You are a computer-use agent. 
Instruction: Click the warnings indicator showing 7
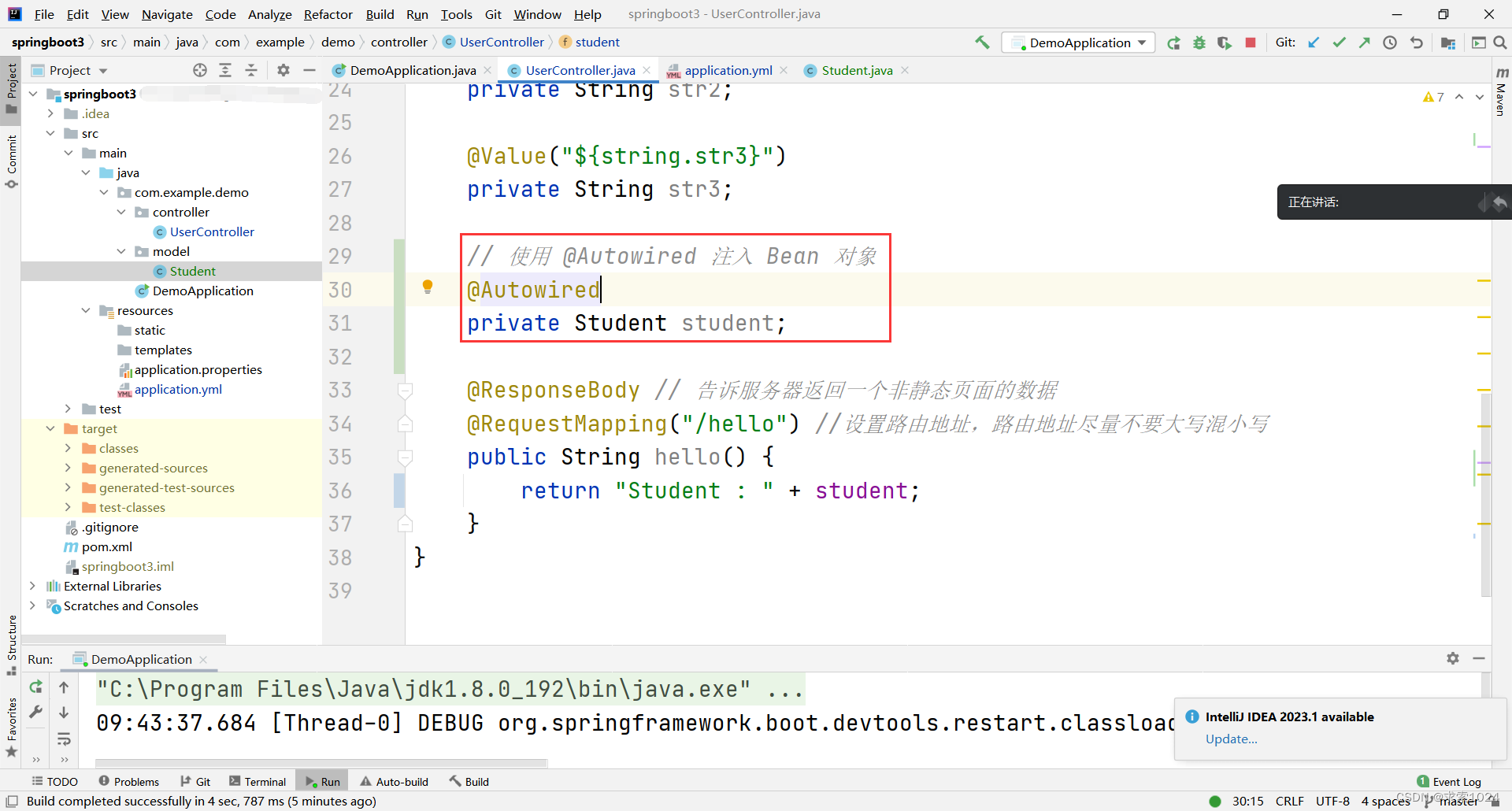coord(1433,97)
